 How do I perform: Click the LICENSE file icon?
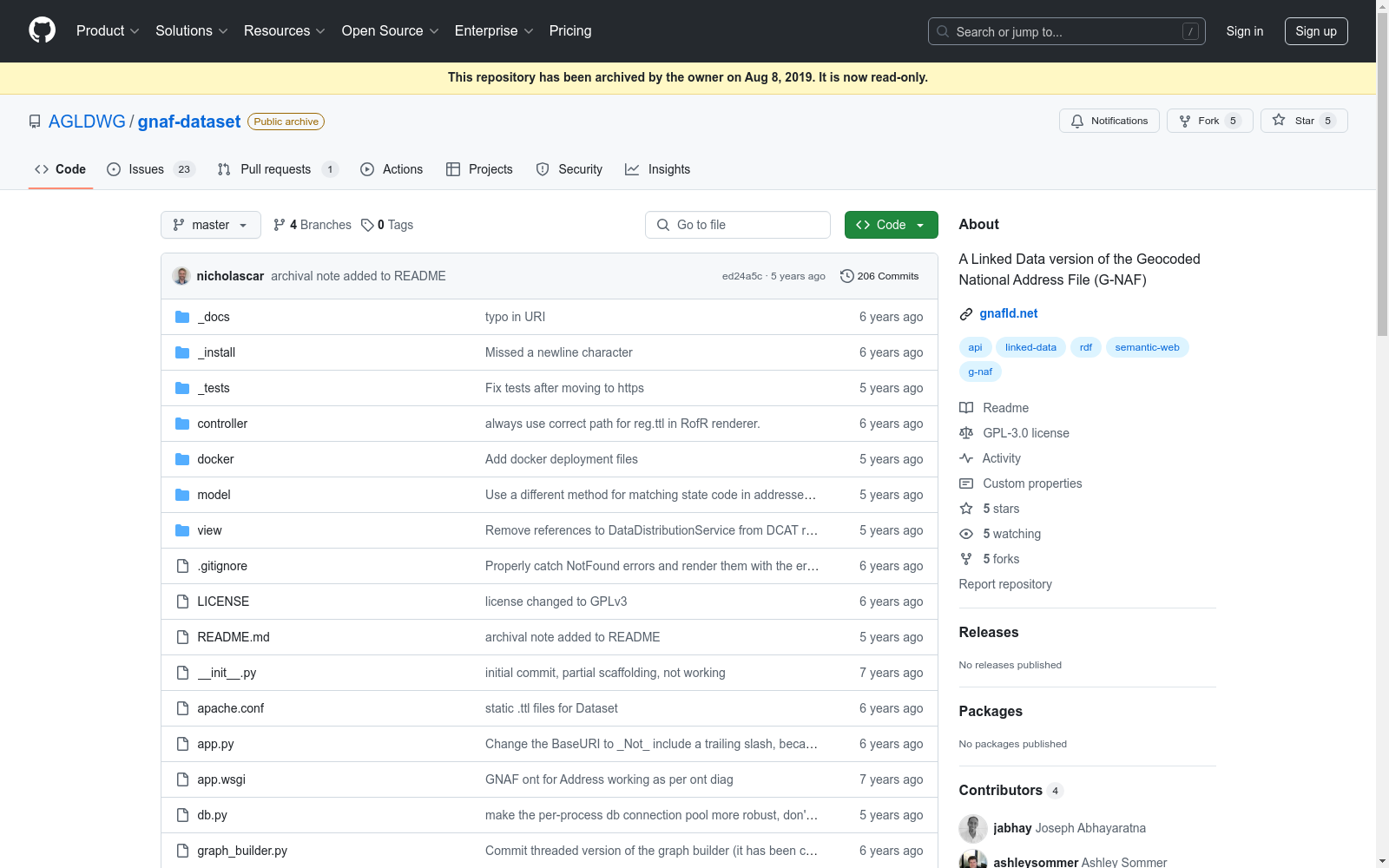pos(182,602)
